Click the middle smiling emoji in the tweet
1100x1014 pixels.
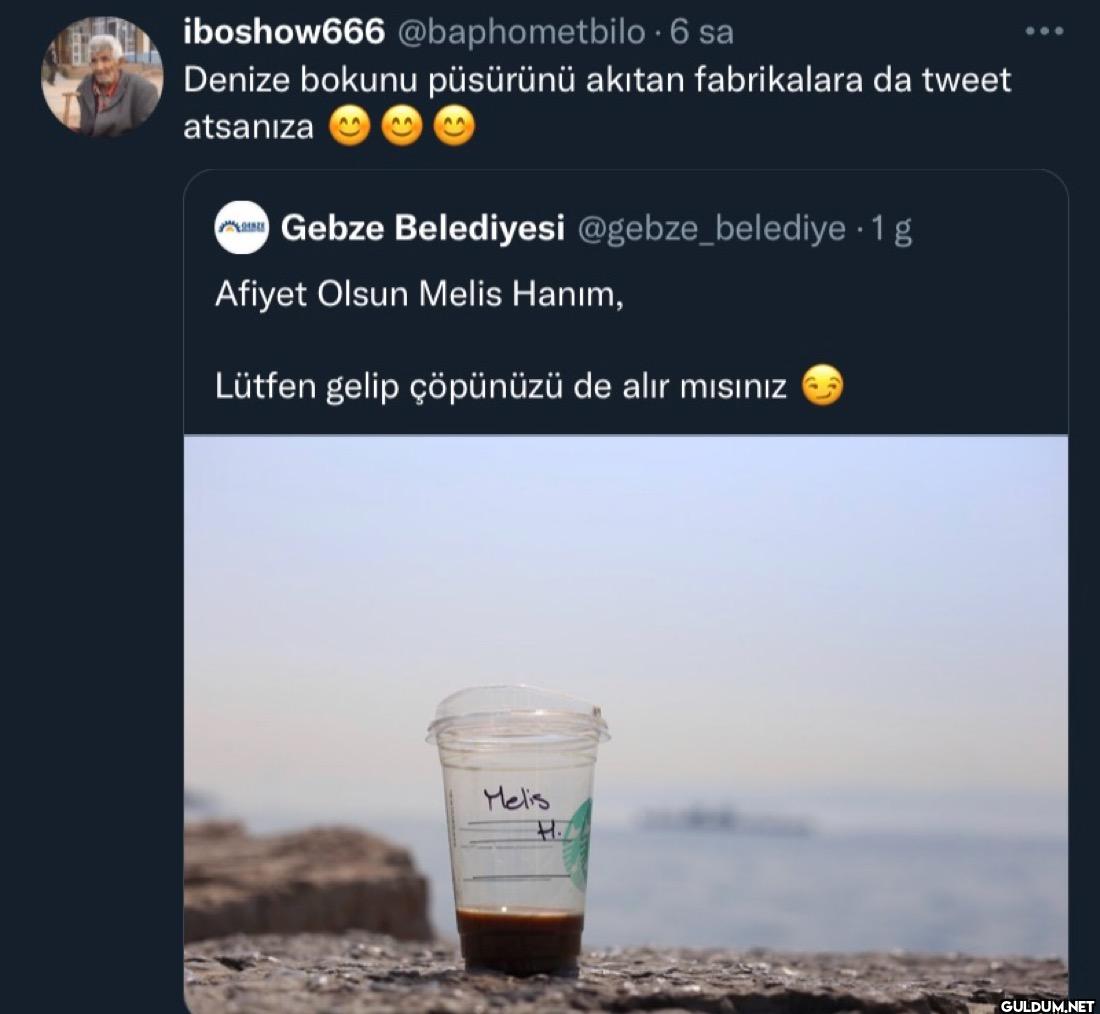pyautogui.click(x=401, y=129)
